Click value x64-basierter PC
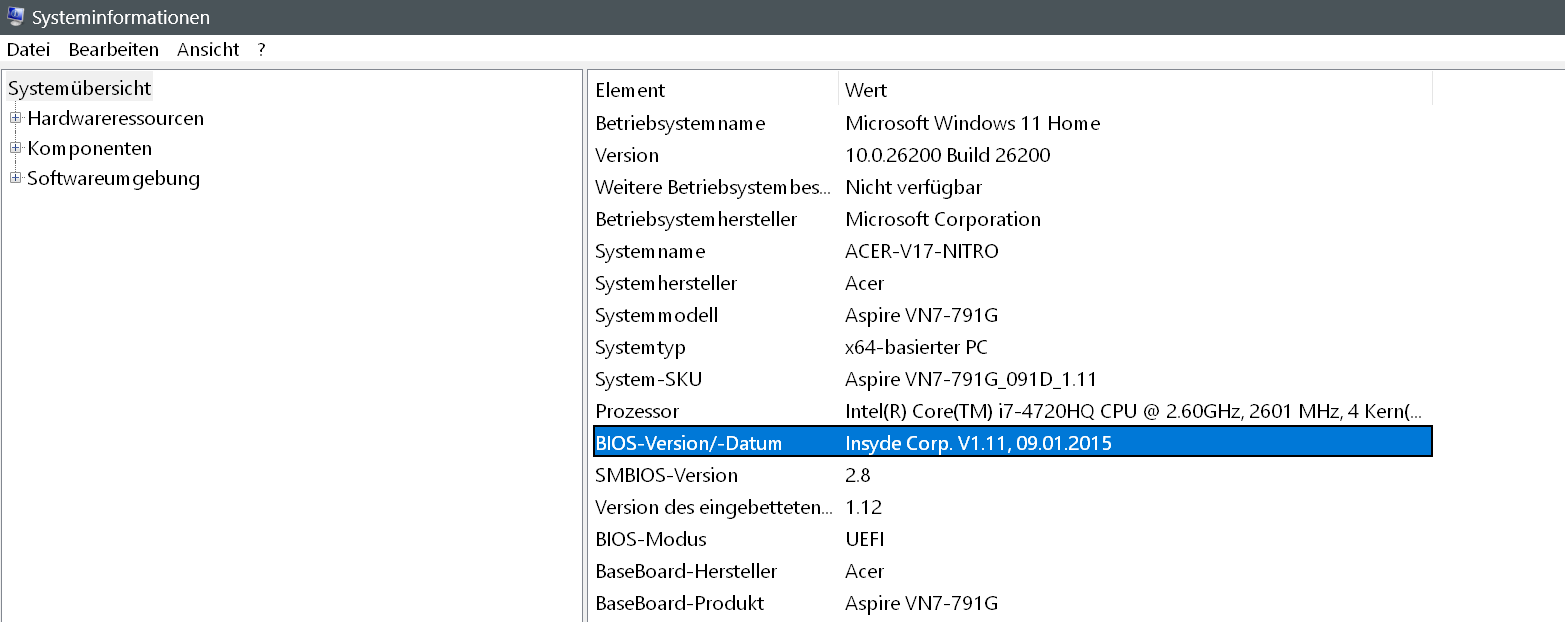The height and width of the screenshot is (622, 1565). (917, 347)
